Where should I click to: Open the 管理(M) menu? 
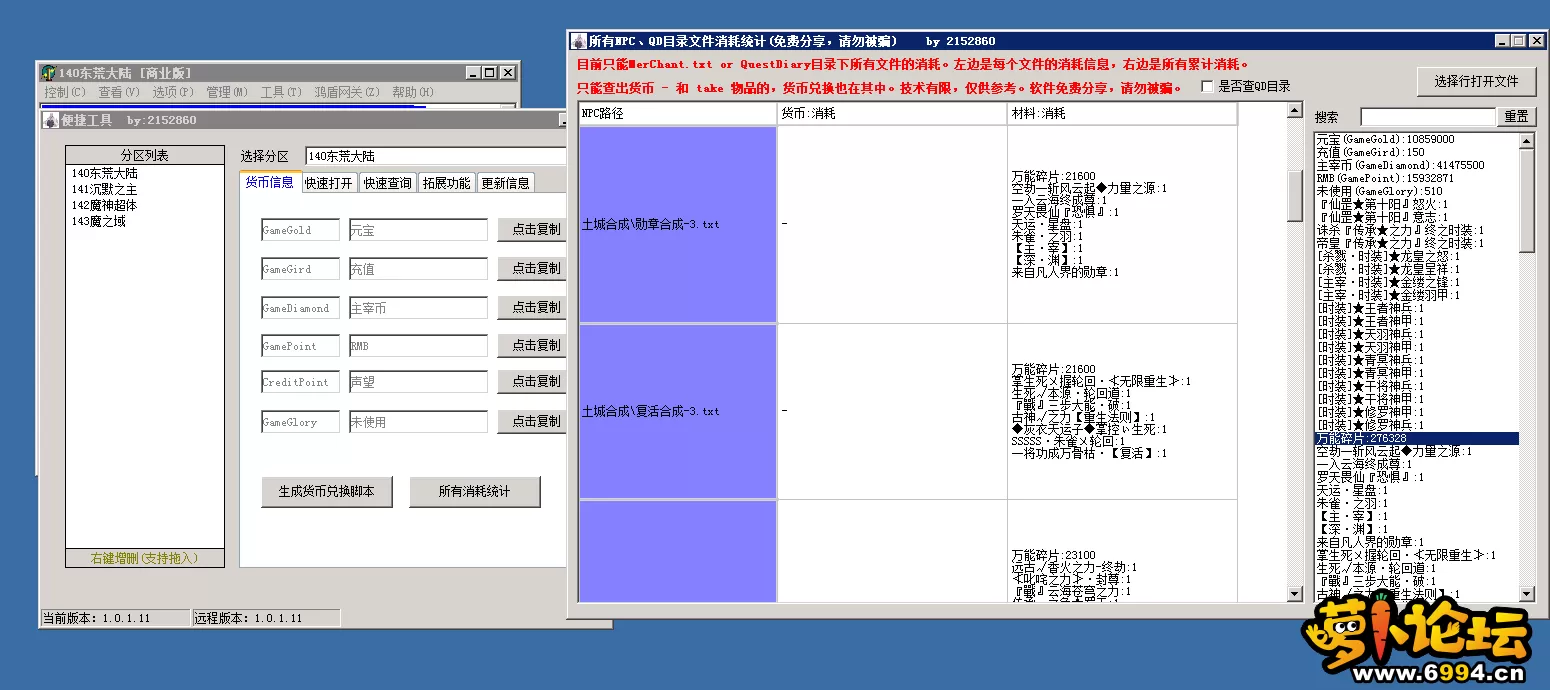point(227,92)
